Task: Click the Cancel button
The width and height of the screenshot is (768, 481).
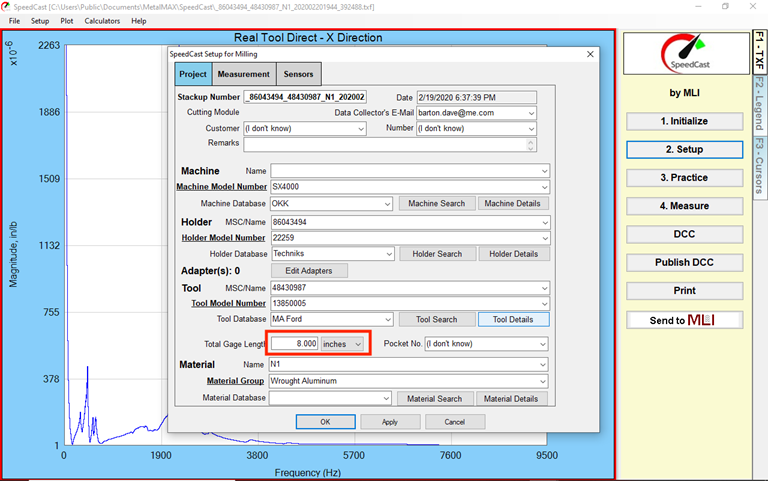Action: (455, 422)
